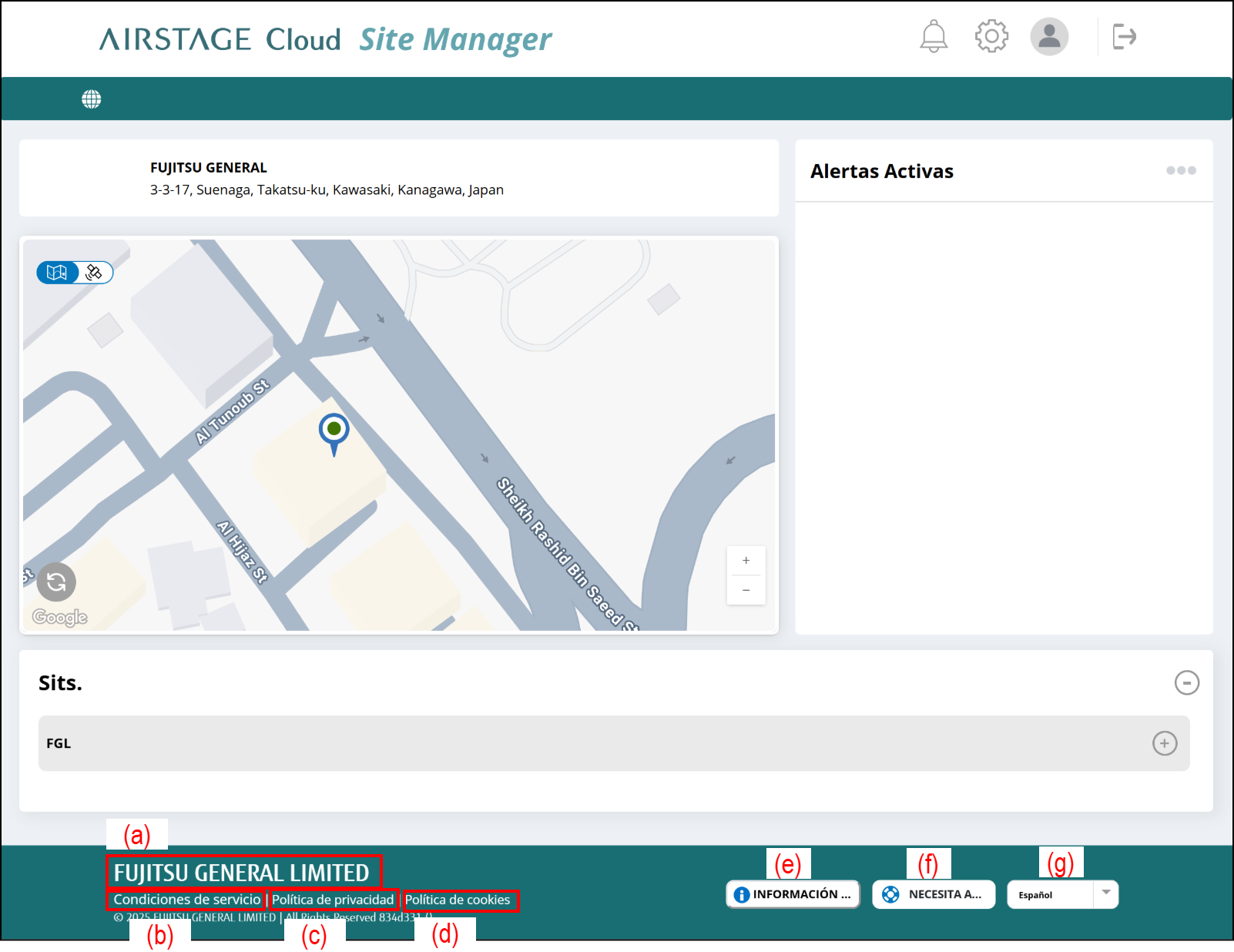Click the logout icon in header
Image resolution: width=1234 pixels, height=952 pixels.
coord(1124,36)
